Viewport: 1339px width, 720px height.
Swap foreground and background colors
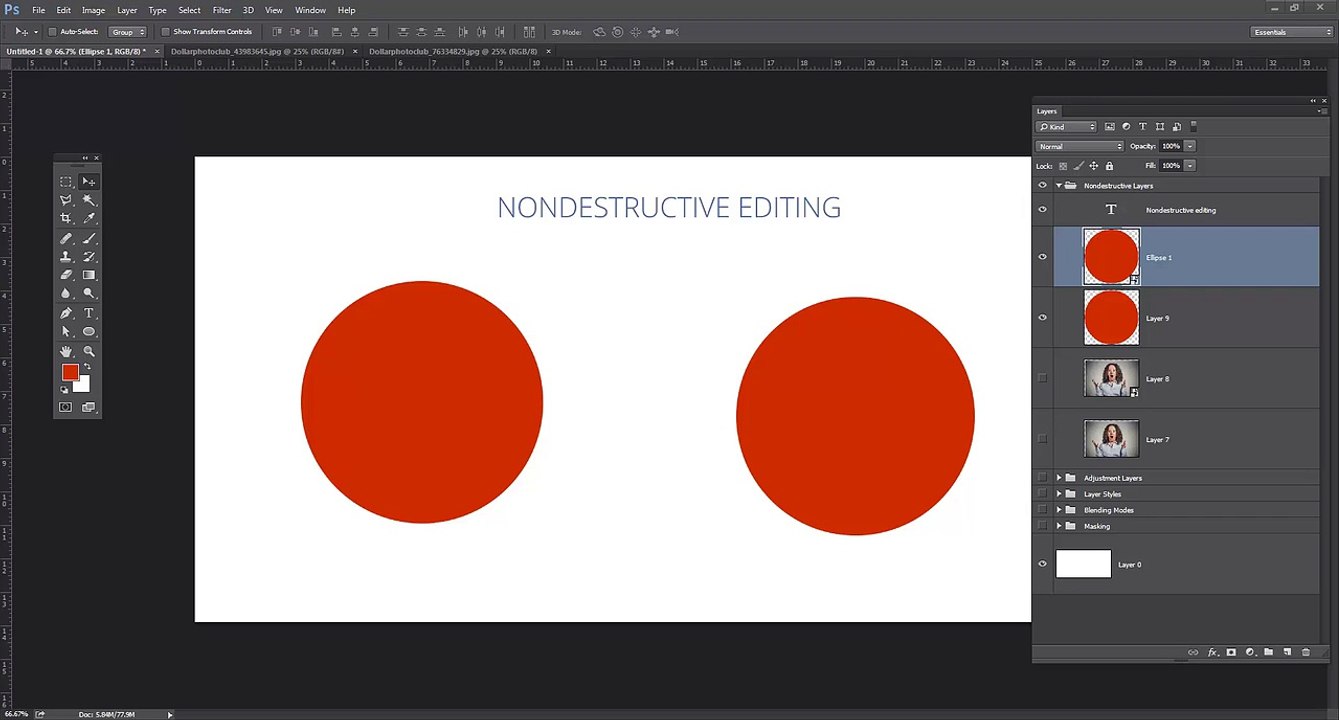point(86,367)
